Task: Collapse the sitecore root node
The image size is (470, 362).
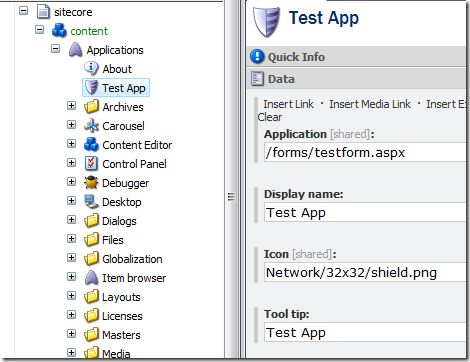Action: (x=23, y=11)
